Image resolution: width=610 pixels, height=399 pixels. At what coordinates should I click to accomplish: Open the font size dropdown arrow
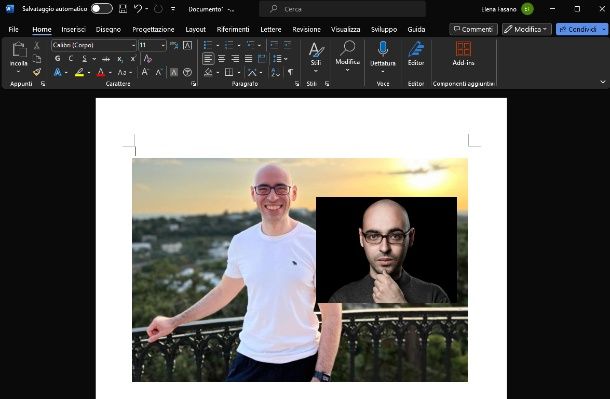coord(163,46)
